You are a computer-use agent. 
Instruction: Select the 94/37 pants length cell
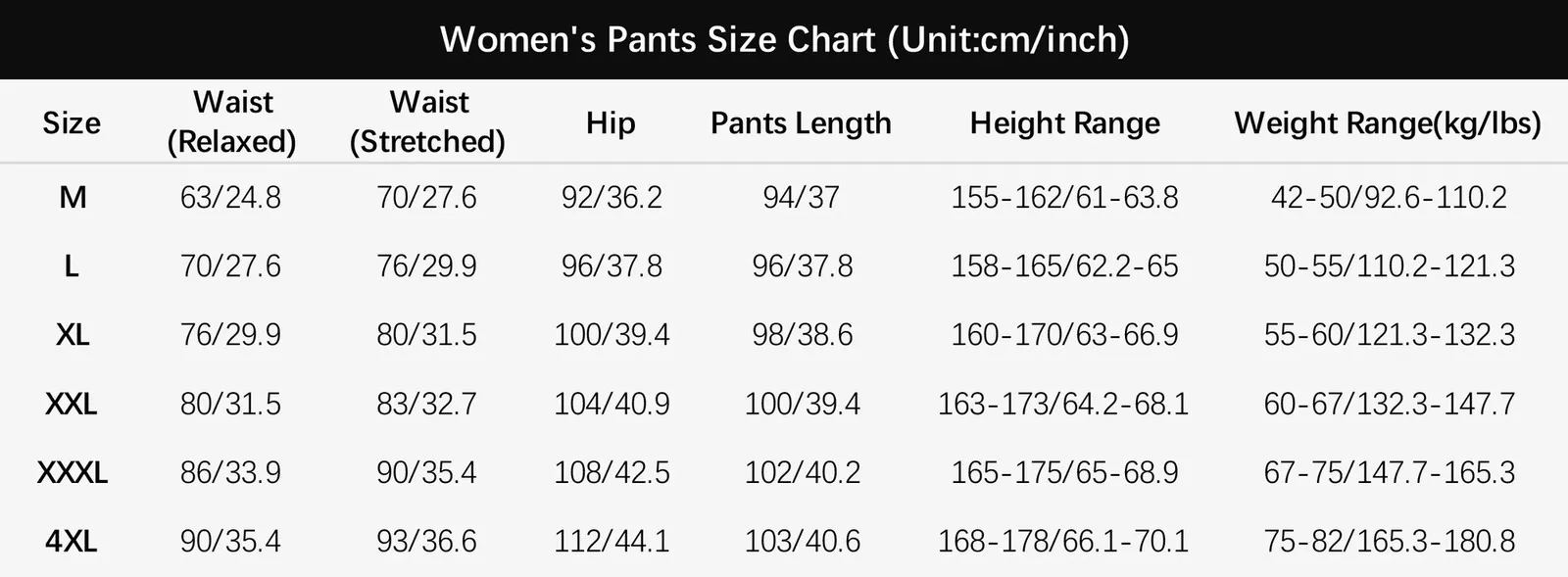[801, 198]
